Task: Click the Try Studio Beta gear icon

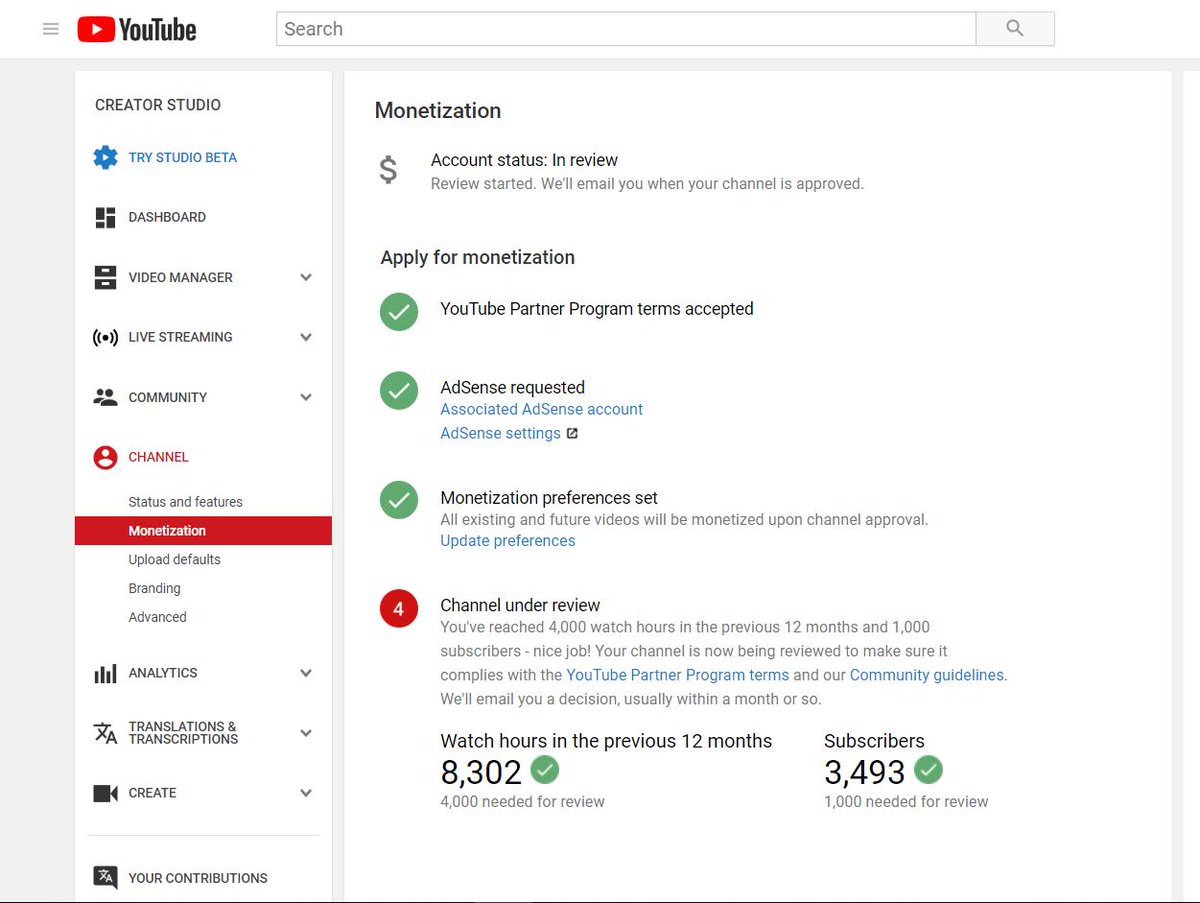Action: (x=105, y=158)
